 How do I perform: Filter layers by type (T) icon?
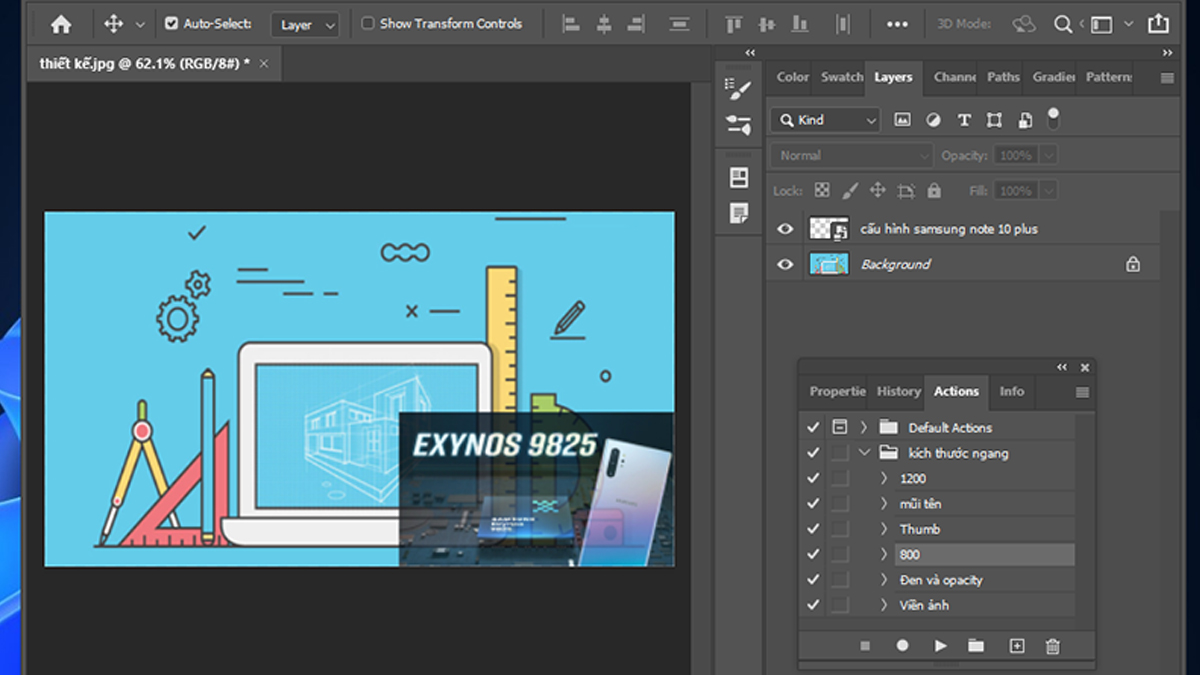tap(964, 120)
